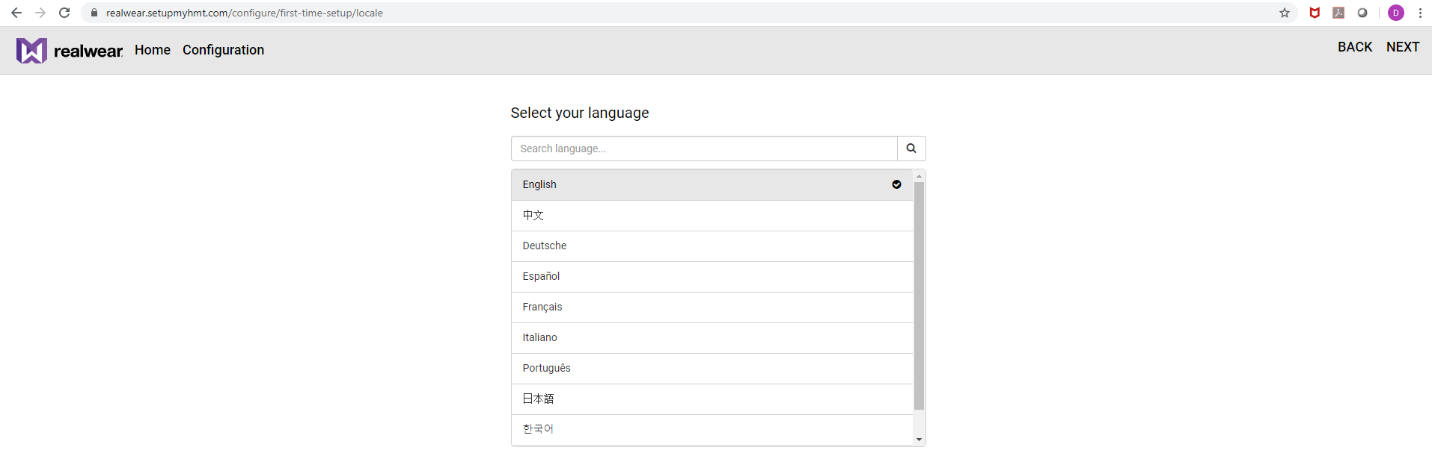Image resolution: width=1432 pixels, height=453 pixels.
Task: Focus the Search language input field
Action: (704, 149)
